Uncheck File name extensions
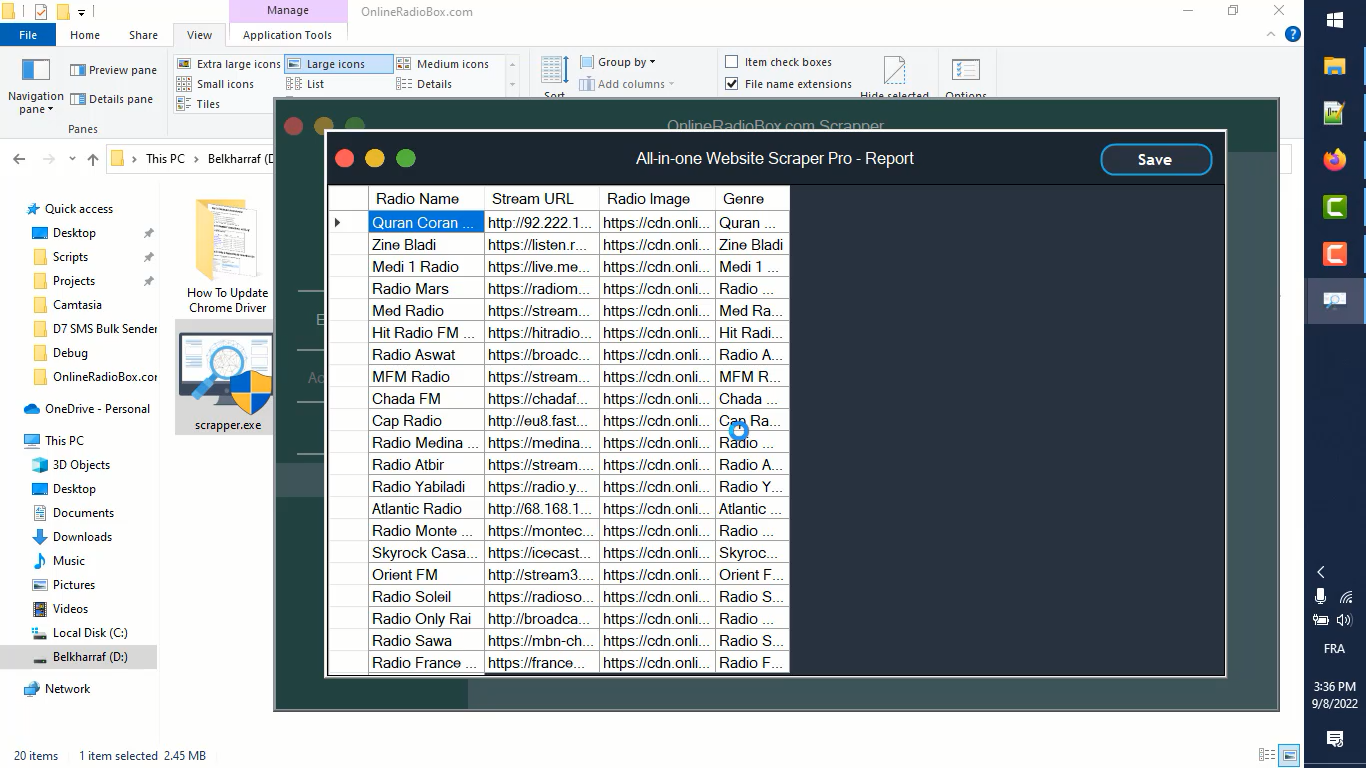 (789, 84)
